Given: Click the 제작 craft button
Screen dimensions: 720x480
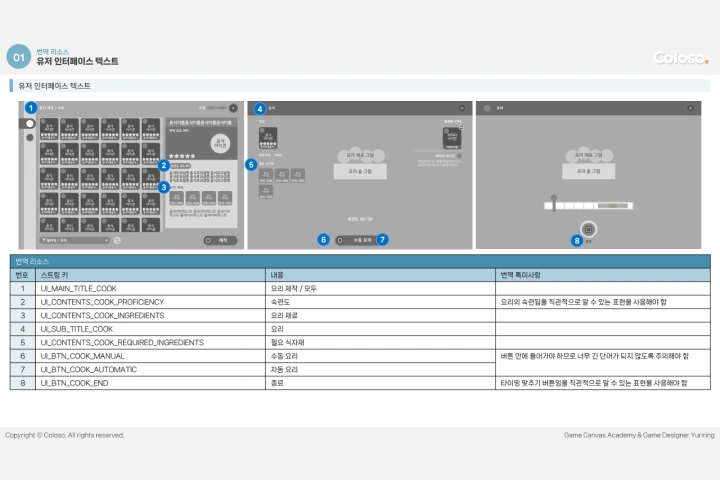Looking at the screenshot, I should (x=220, y=240).
